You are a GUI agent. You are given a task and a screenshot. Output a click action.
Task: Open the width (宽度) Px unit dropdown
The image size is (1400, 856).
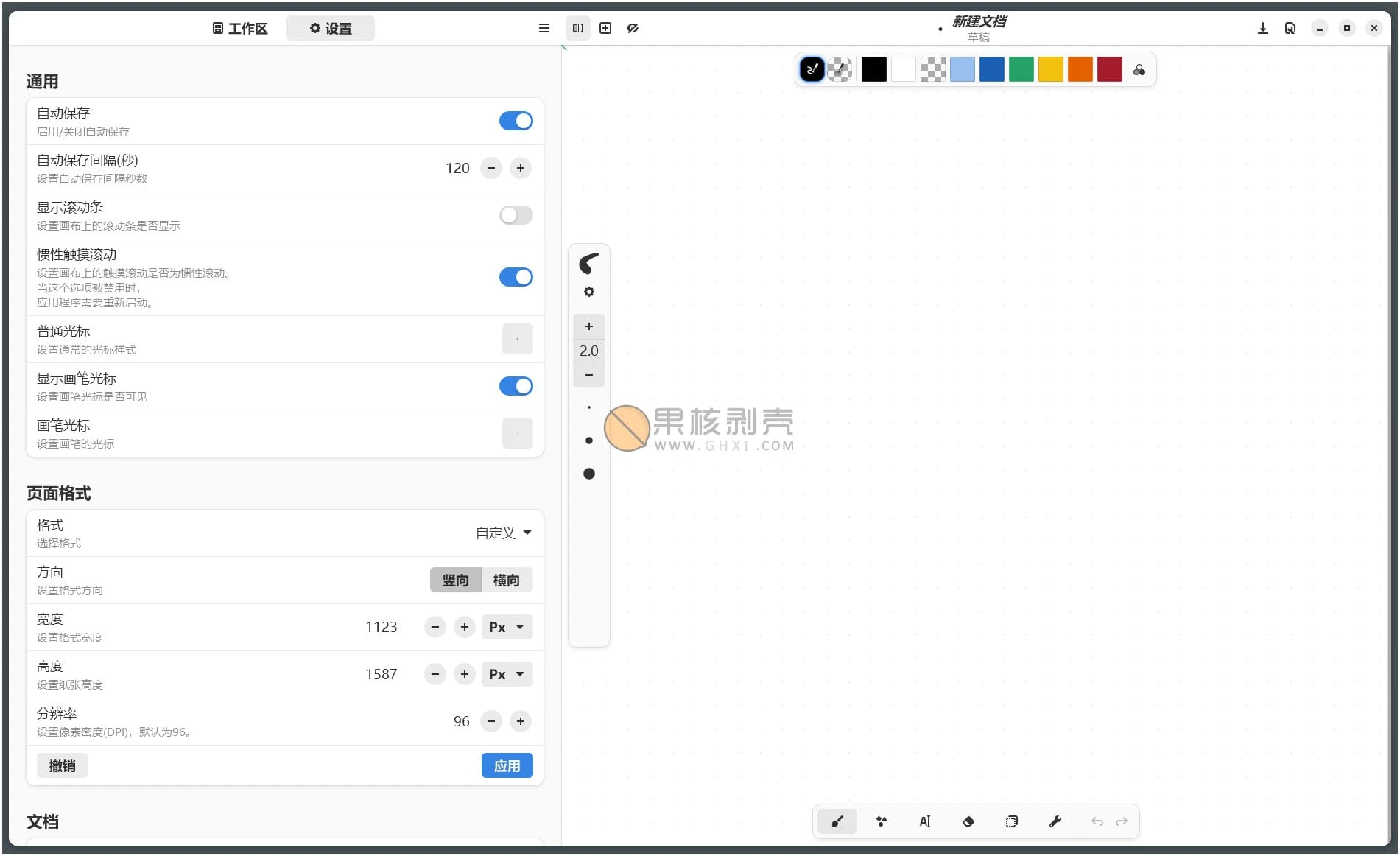coord(507,627)
